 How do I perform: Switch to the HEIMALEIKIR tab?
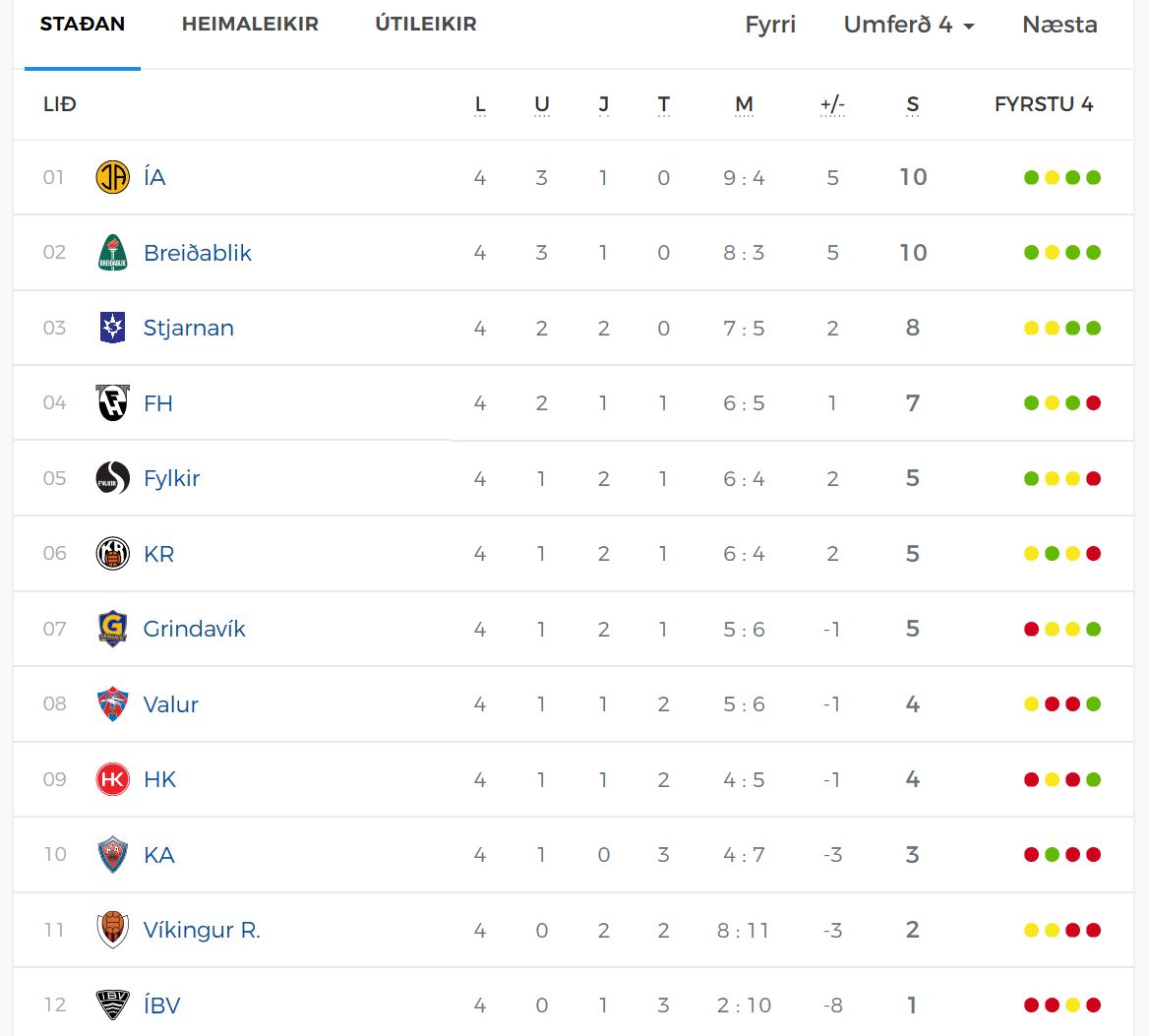pos(250,25)
